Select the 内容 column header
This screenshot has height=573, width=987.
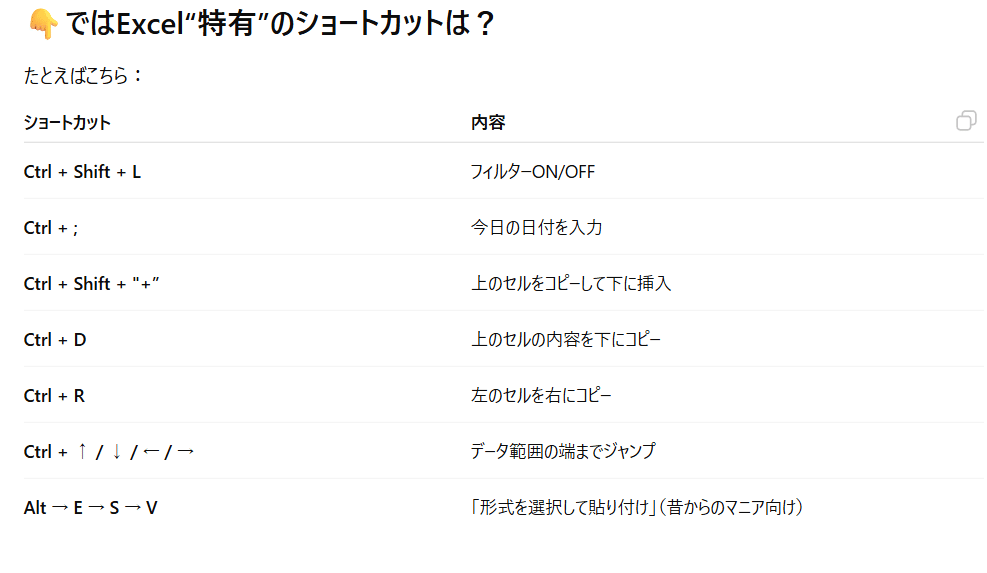488,123
